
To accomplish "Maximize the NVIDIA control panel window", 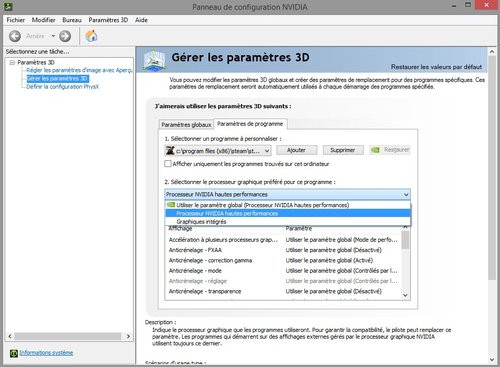I will pyautogui.click(x=468, y=5).
